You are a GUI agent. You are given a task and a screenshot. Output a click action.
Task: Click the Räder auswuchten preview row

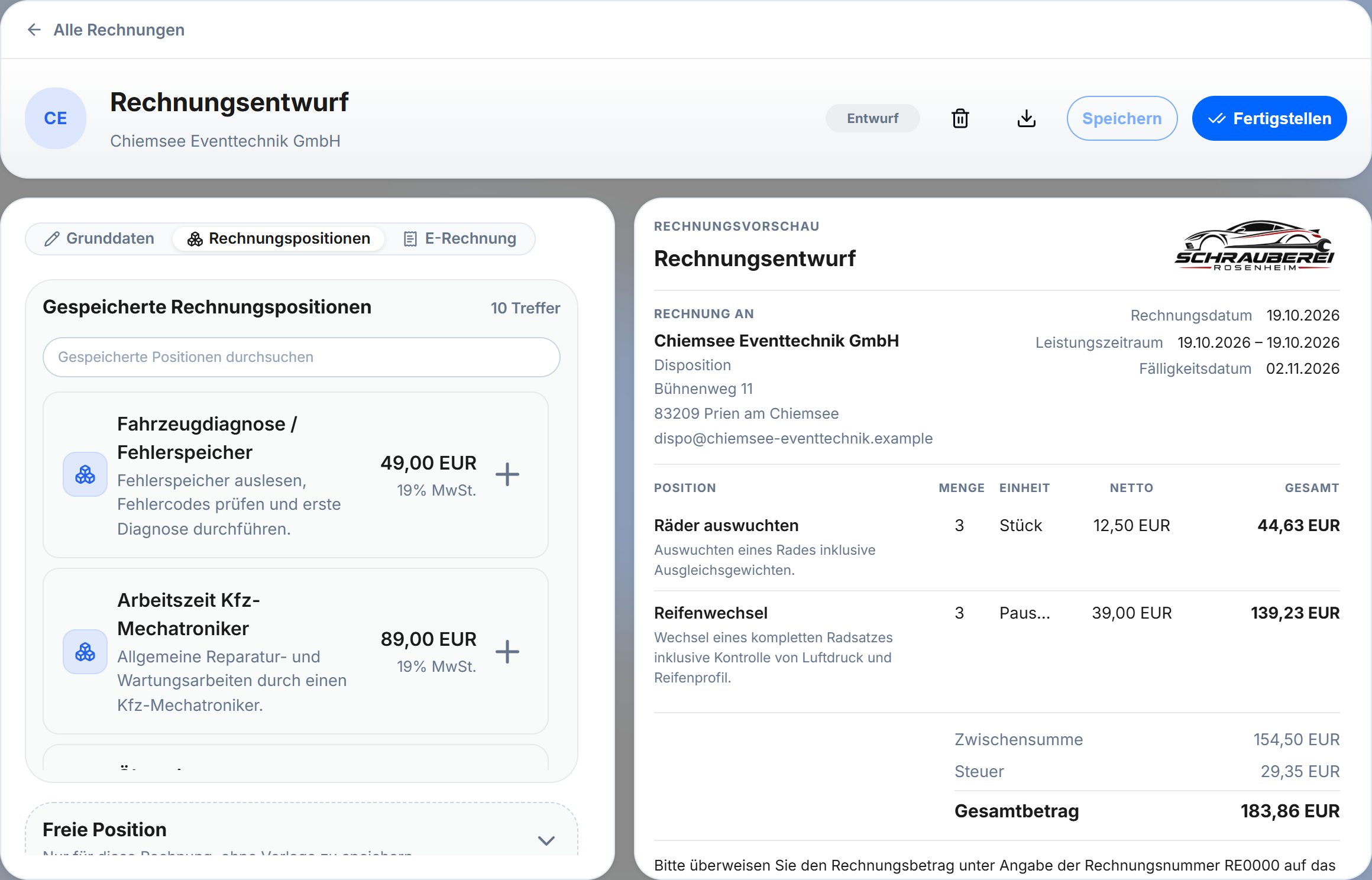[996, 547]
